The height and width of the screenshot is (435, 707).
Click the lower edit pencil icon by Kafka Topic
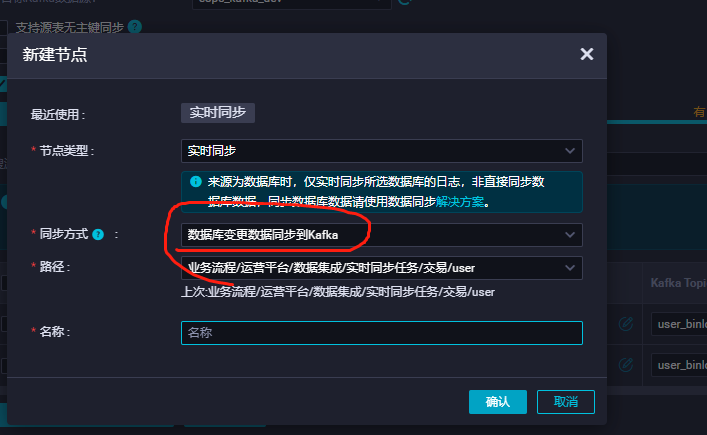(x=626, y=364)
